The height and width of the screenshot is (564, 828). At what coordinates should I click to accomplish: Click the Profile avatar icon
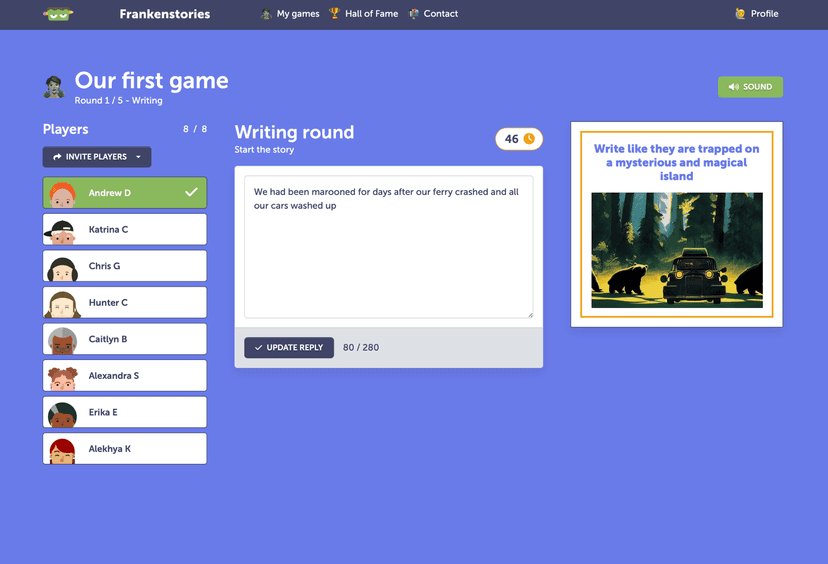740,14
